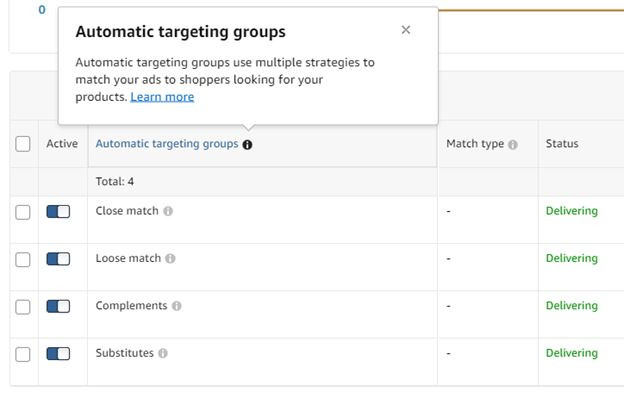Close the Automatic targeting groups popup
This screenshot has height=398, width=624.
coord(406,30)
